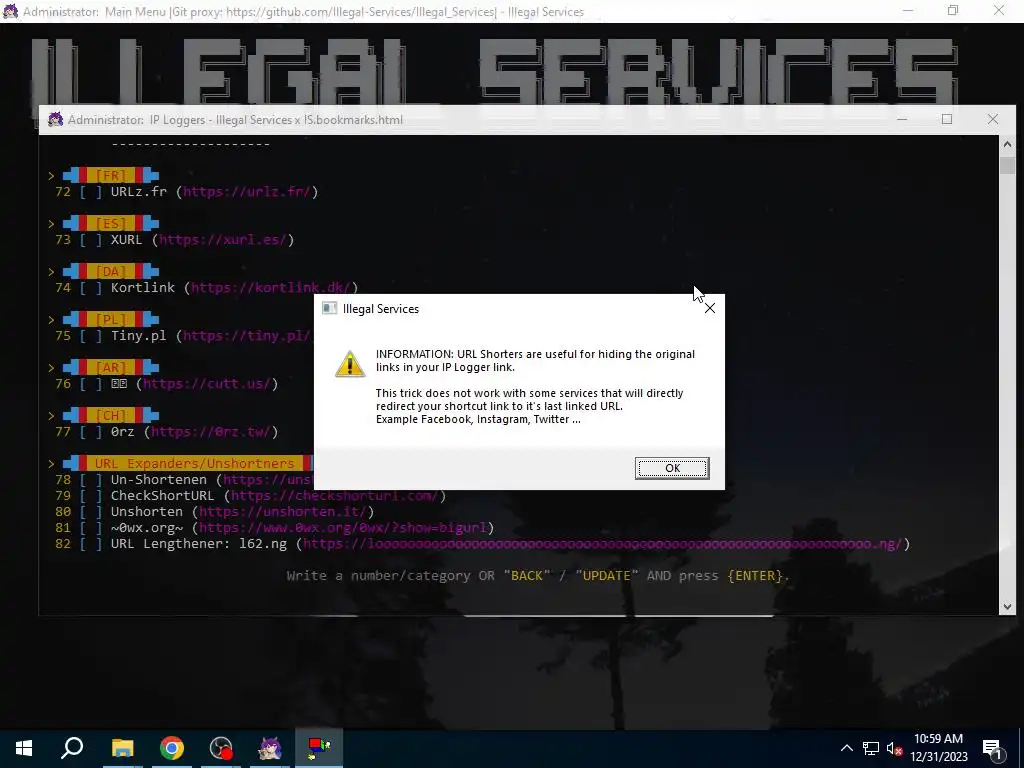Minimize the IP Loggers window
The width and height of the screenshot is (1024, 768).
[x=902, y=119]
